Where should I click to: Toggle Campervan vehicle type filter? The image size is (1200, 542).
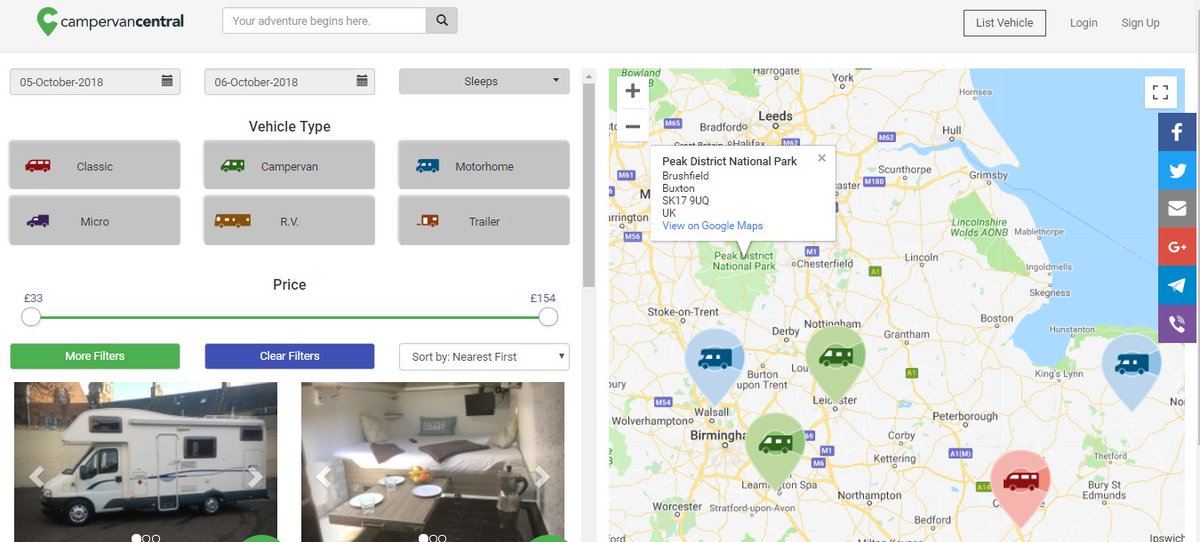[x=289, y=165]
